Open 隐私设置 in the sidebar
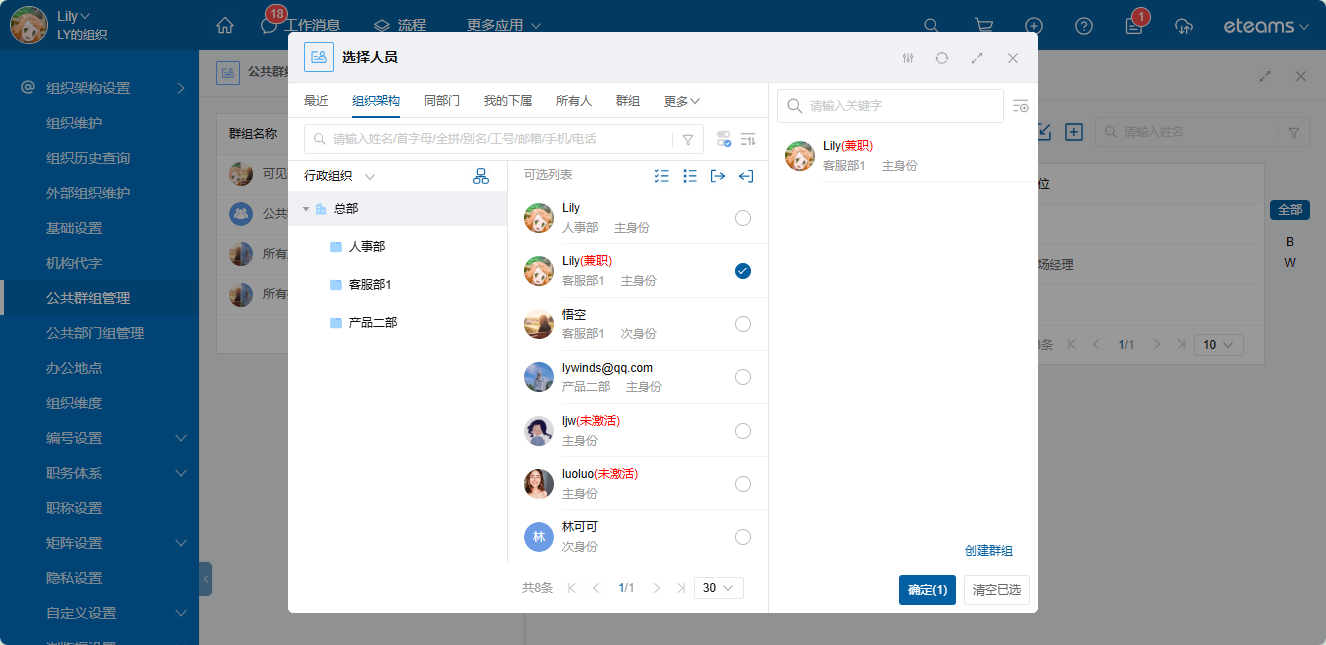 74,578
